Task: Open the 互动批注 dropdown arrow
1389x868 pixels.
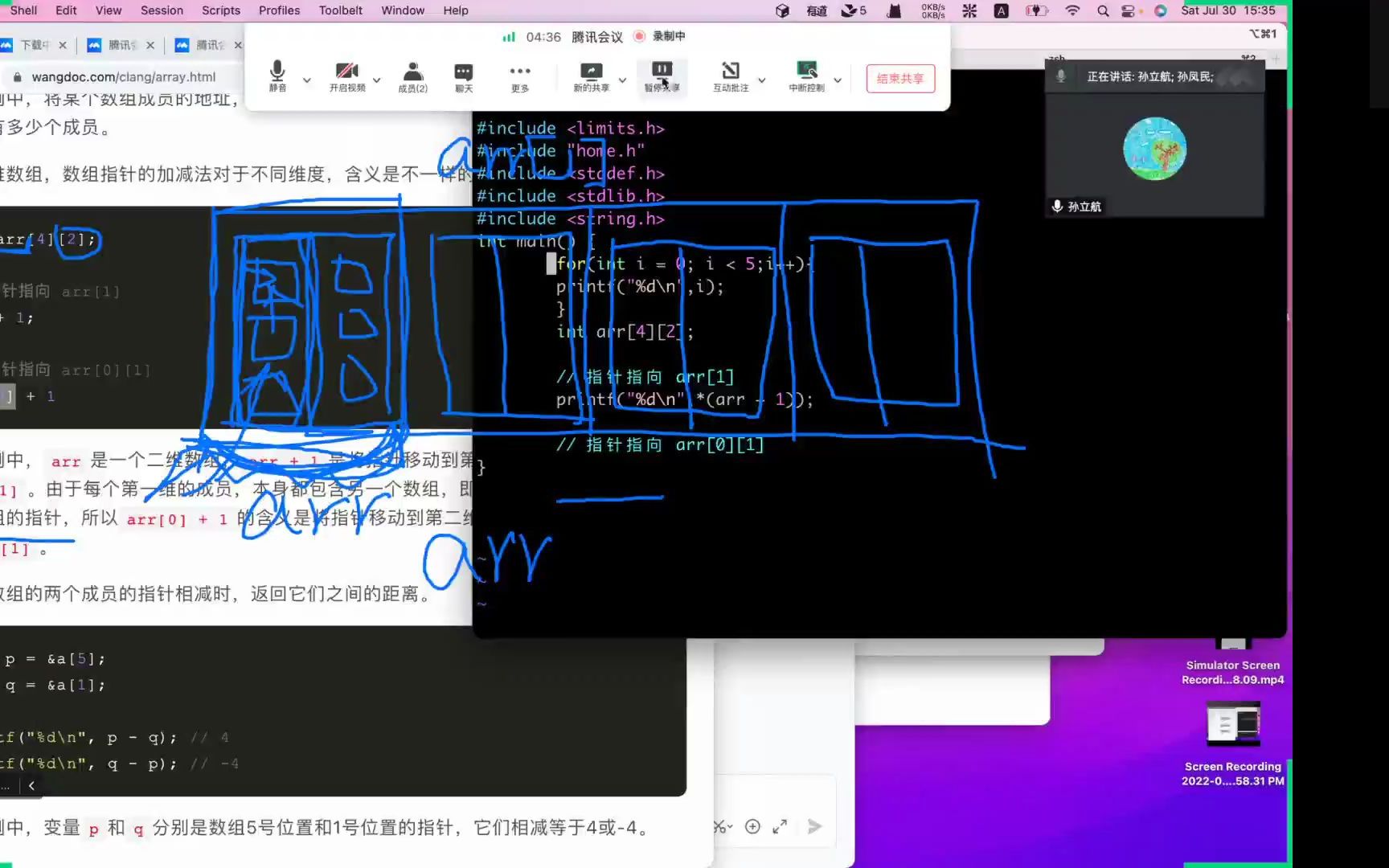Action: (x=761, y=80)
